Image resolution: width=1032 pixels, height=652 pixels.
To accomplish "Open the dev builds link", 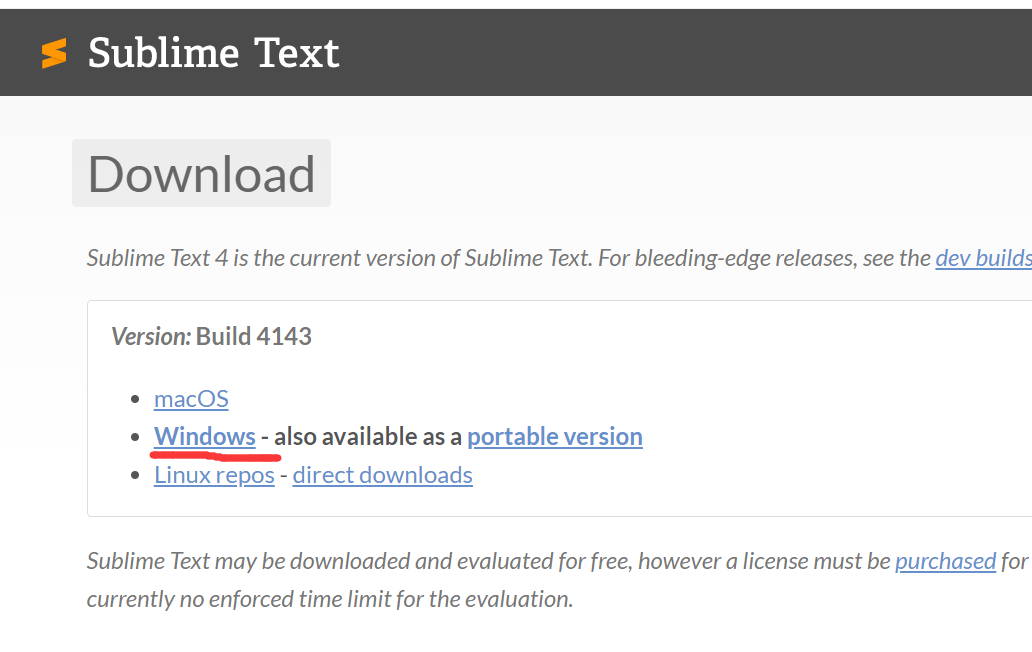I will coord(983,258).
